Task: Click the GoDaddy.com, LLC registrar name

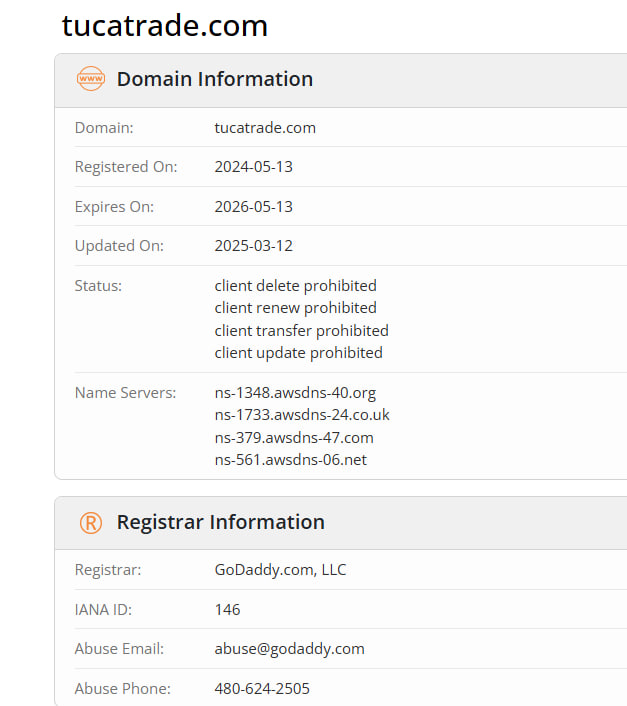Action: point(280,570)
